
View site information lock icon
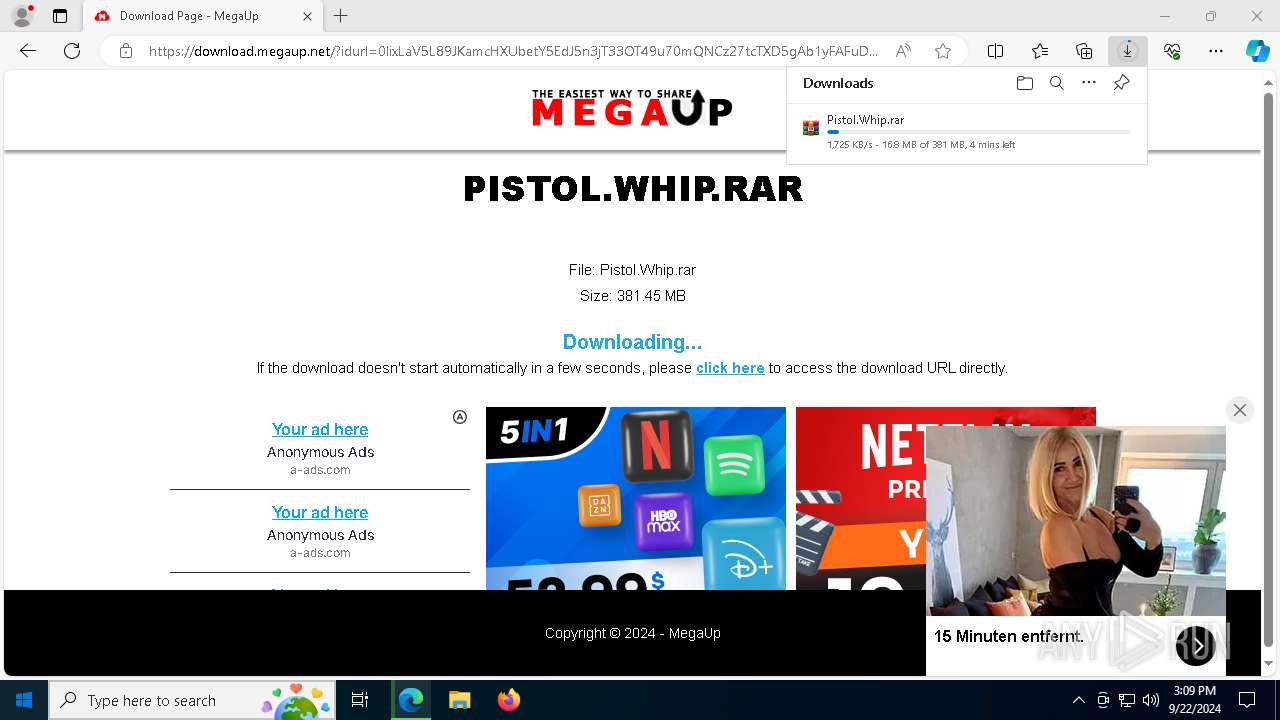(x=126, y=51)
